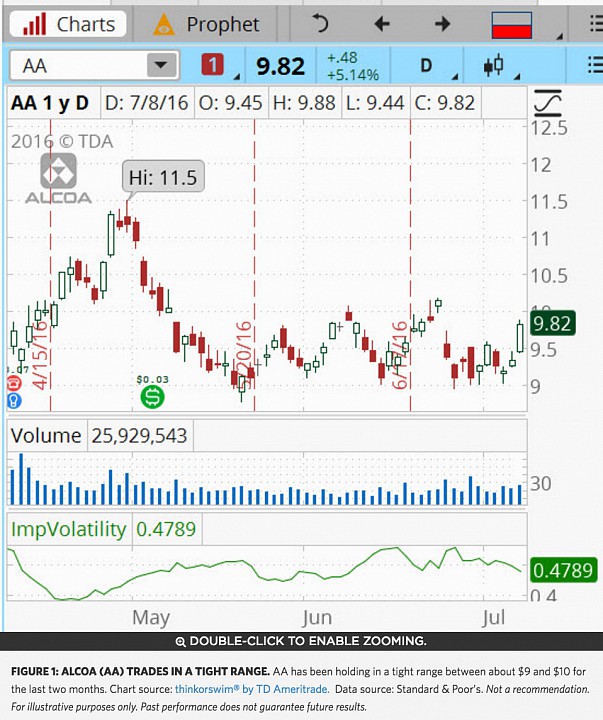603x720 pixels.
Task: Switch to the Prophet tab
Action: [x=207, y=24]
